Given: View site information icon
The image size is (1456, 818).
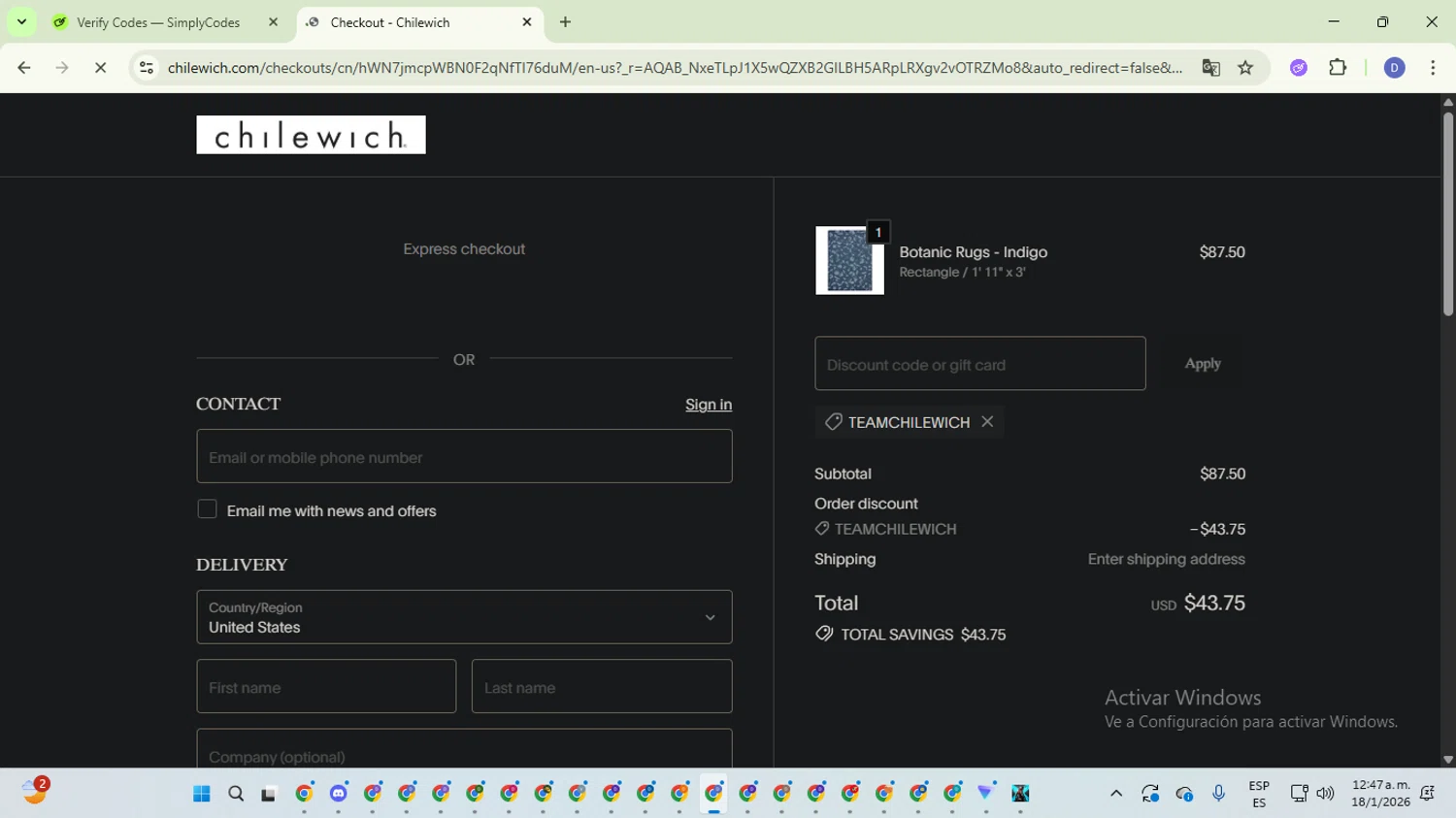Looking at the screenshot, I should click(147, 68).
